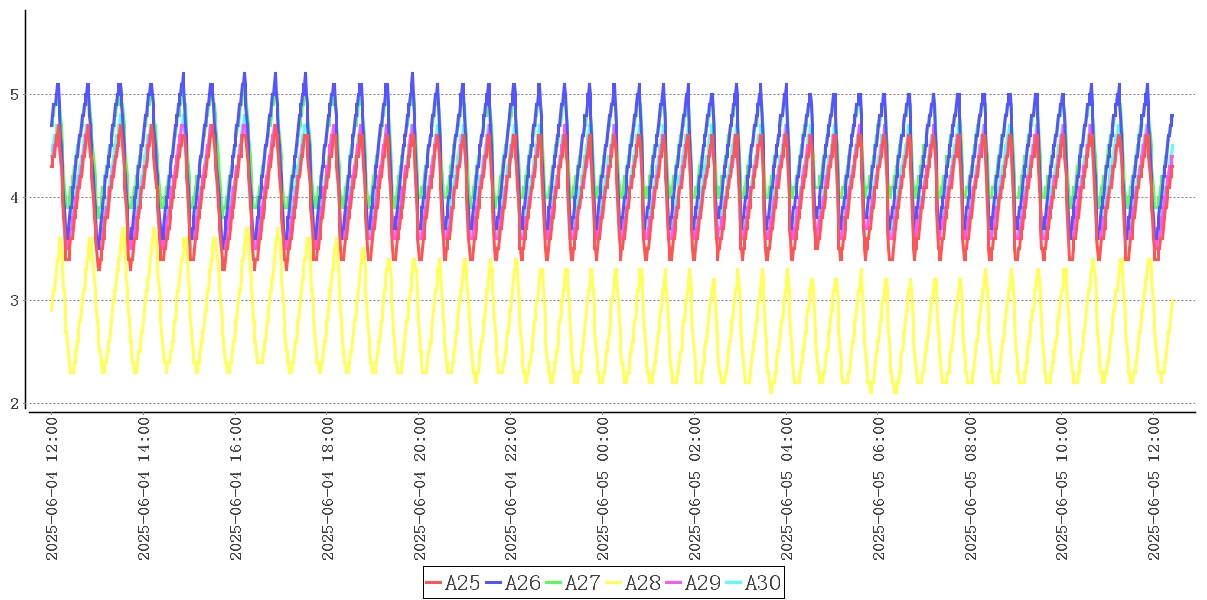Select the 2025-06-05 06:00 time axis label
This screenshot has height=600, width=1207.
tap(880, 490)
